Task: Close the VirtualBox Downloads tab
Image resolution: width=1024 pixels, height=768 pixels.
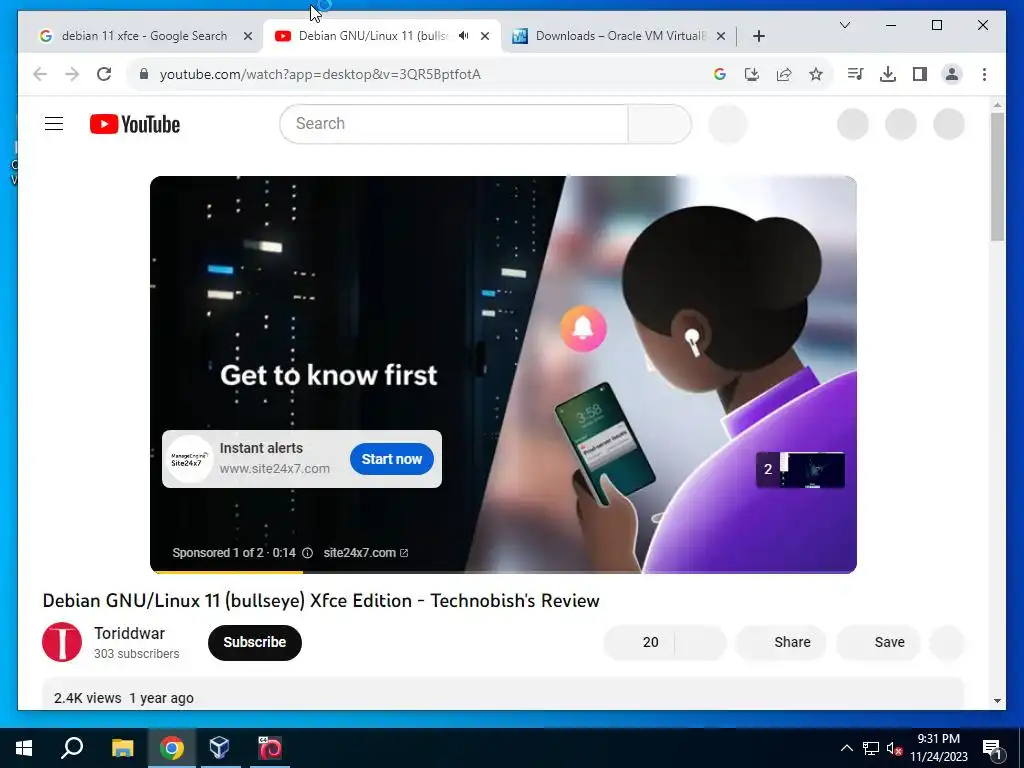Action: (720, 36)
